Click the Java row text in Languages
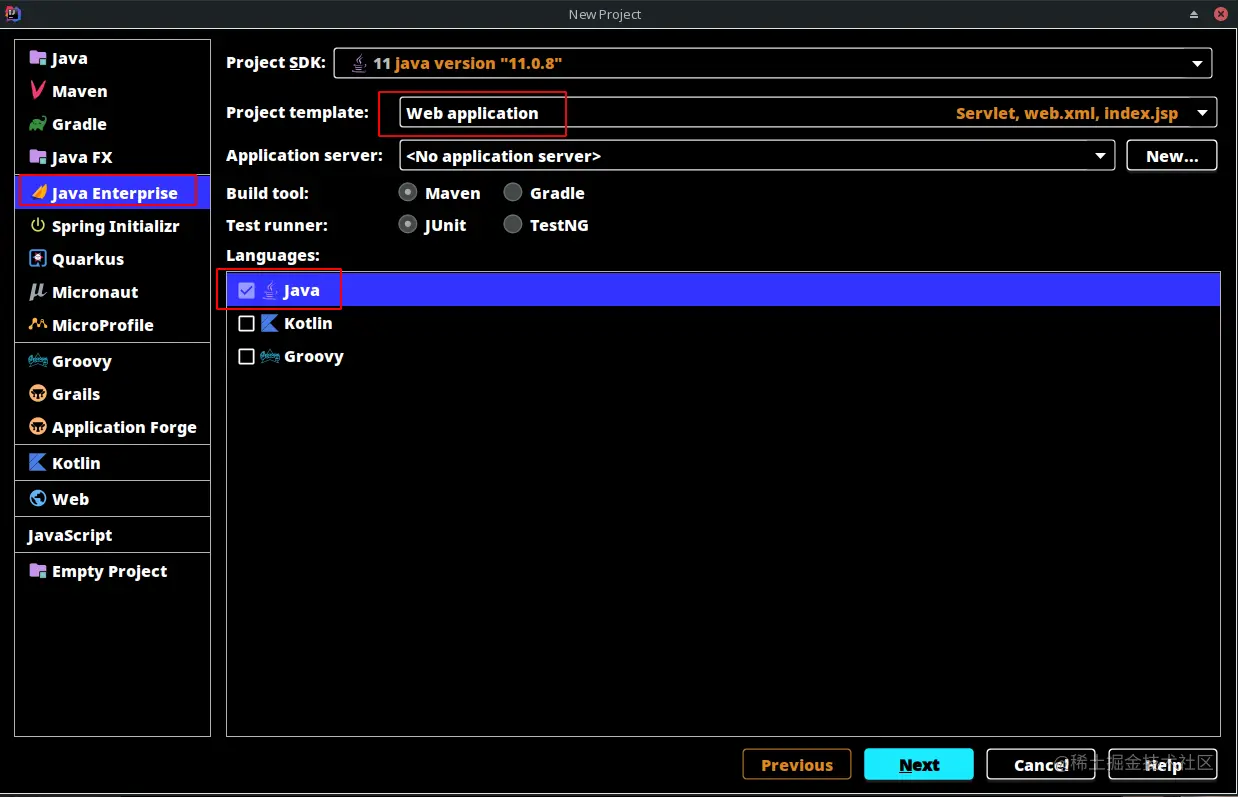1238x797 pixels. pyautogui.click(x=302, y=290)
